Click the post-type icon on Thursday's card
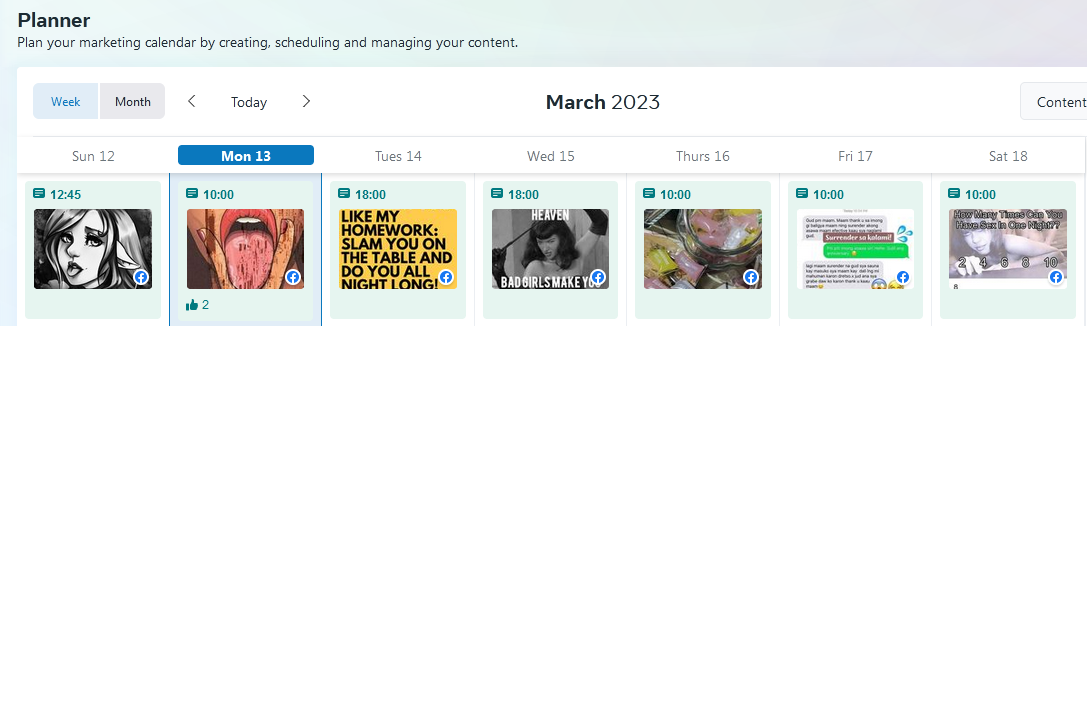This screenshot has width=1087, height=726. coord(649,193)
